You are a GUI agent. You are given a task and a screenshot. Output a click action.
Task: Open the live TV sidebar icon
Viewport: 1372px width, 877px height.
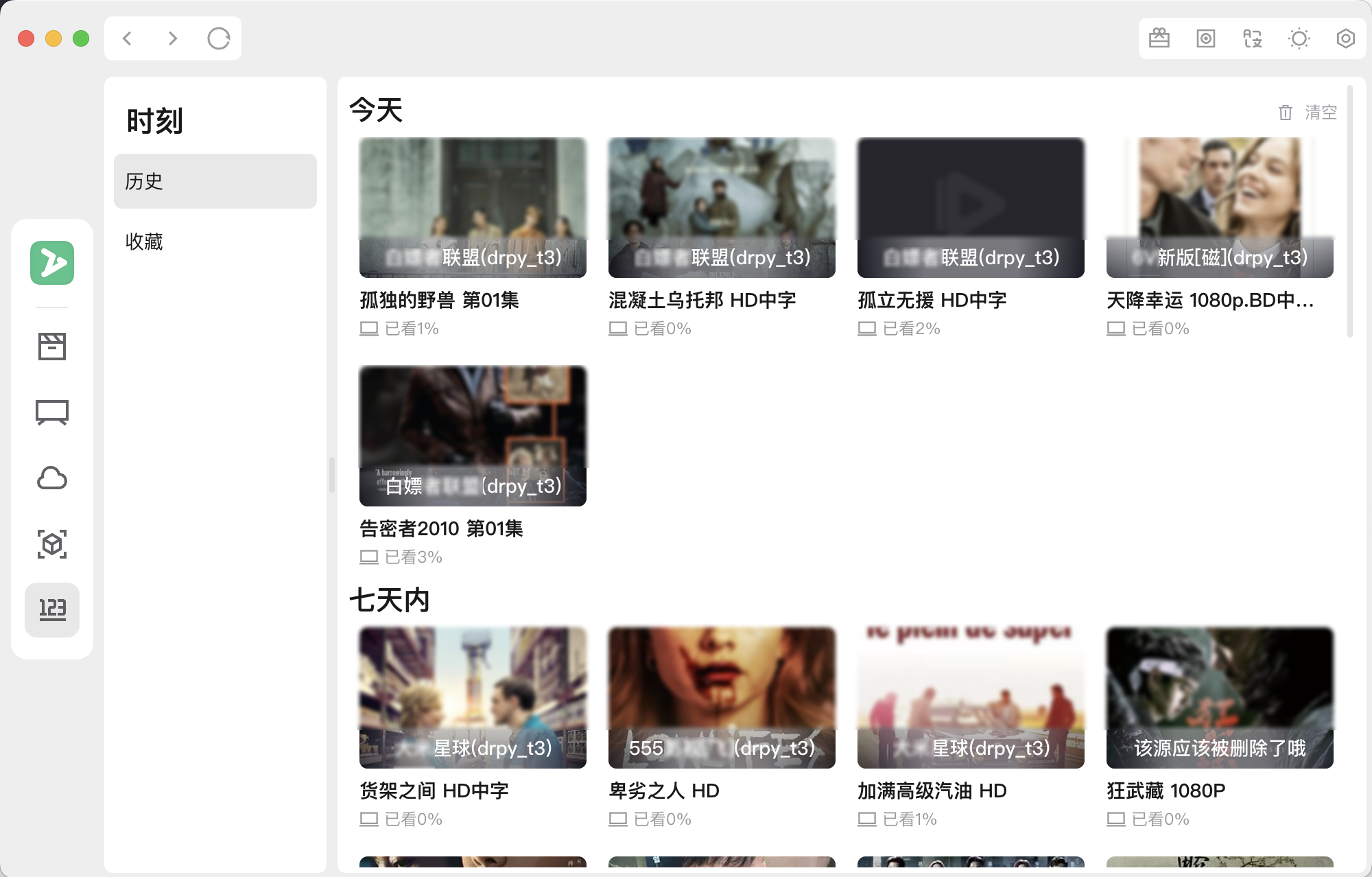pyautogui.click(x=52, y=412)
